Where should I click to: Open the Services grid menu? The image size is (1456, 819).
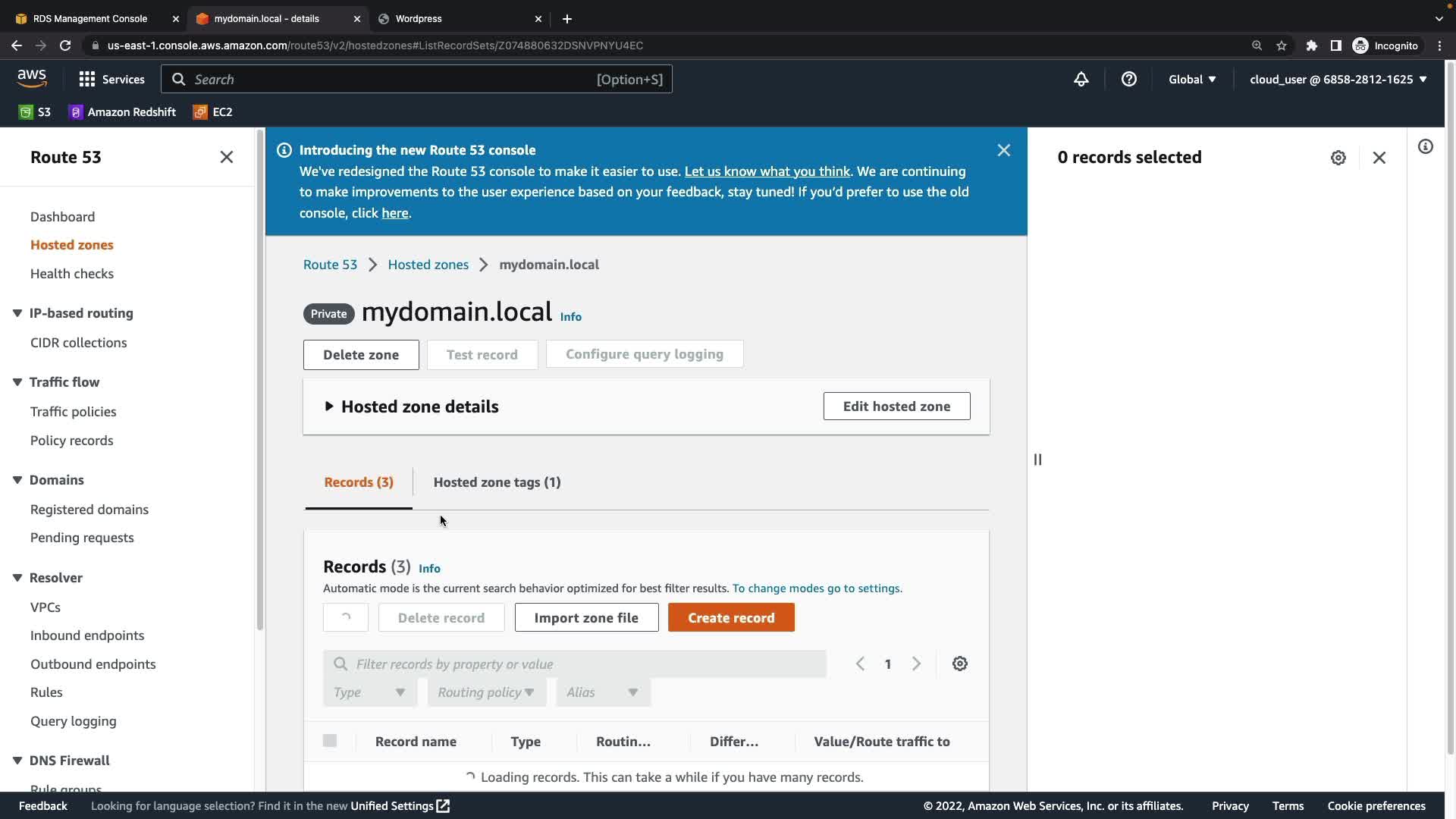click(111, 80)
